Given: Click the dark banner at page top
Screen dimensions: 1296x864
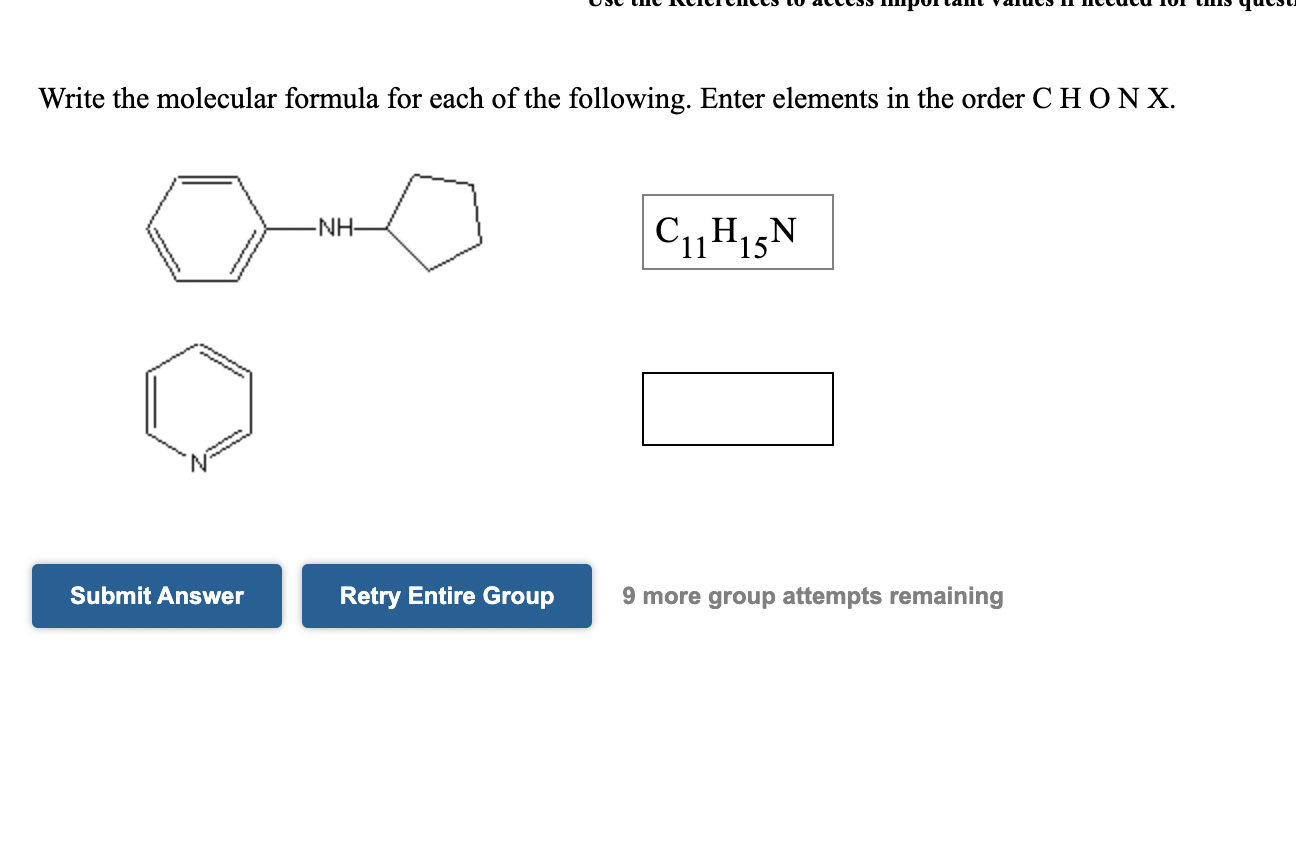Looking at the screenshot, I should [900, 5].
